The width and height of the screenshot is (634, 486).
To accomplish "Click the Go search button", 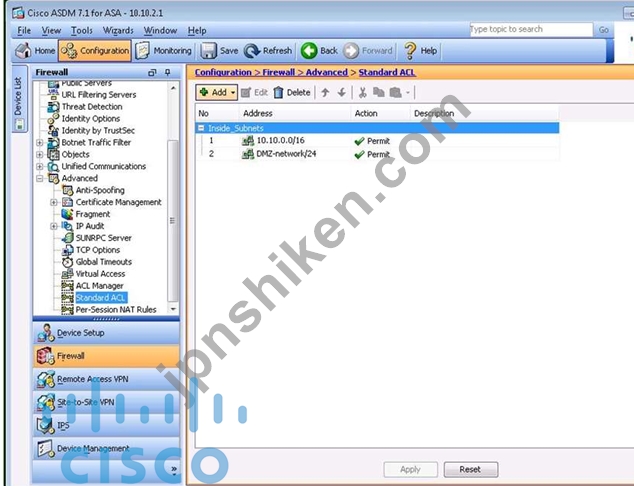I will point(603,30).
